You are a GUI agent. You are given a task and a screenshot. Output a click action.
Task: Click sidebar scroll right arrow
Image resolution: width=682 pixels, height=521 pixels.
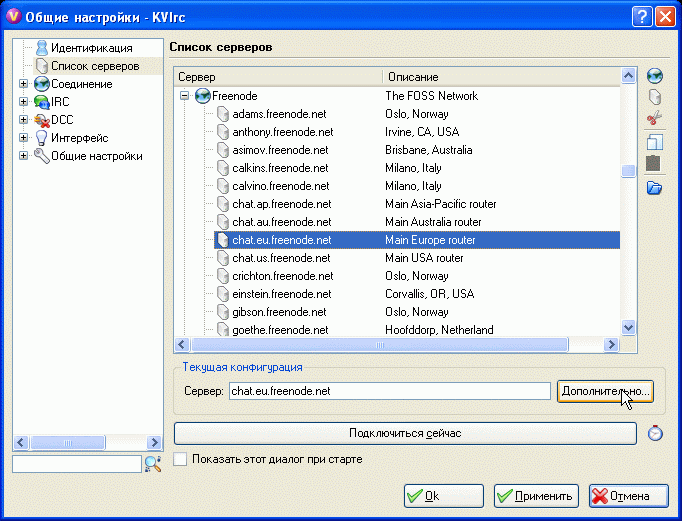154,443
